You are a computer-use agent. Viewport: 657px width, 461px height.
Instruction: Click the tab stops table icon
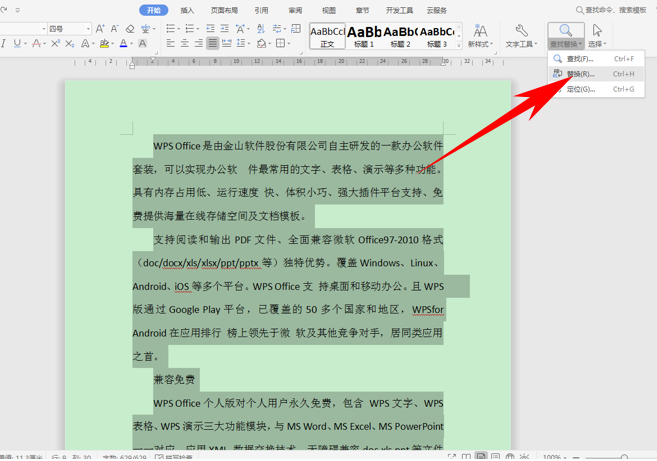296,28
